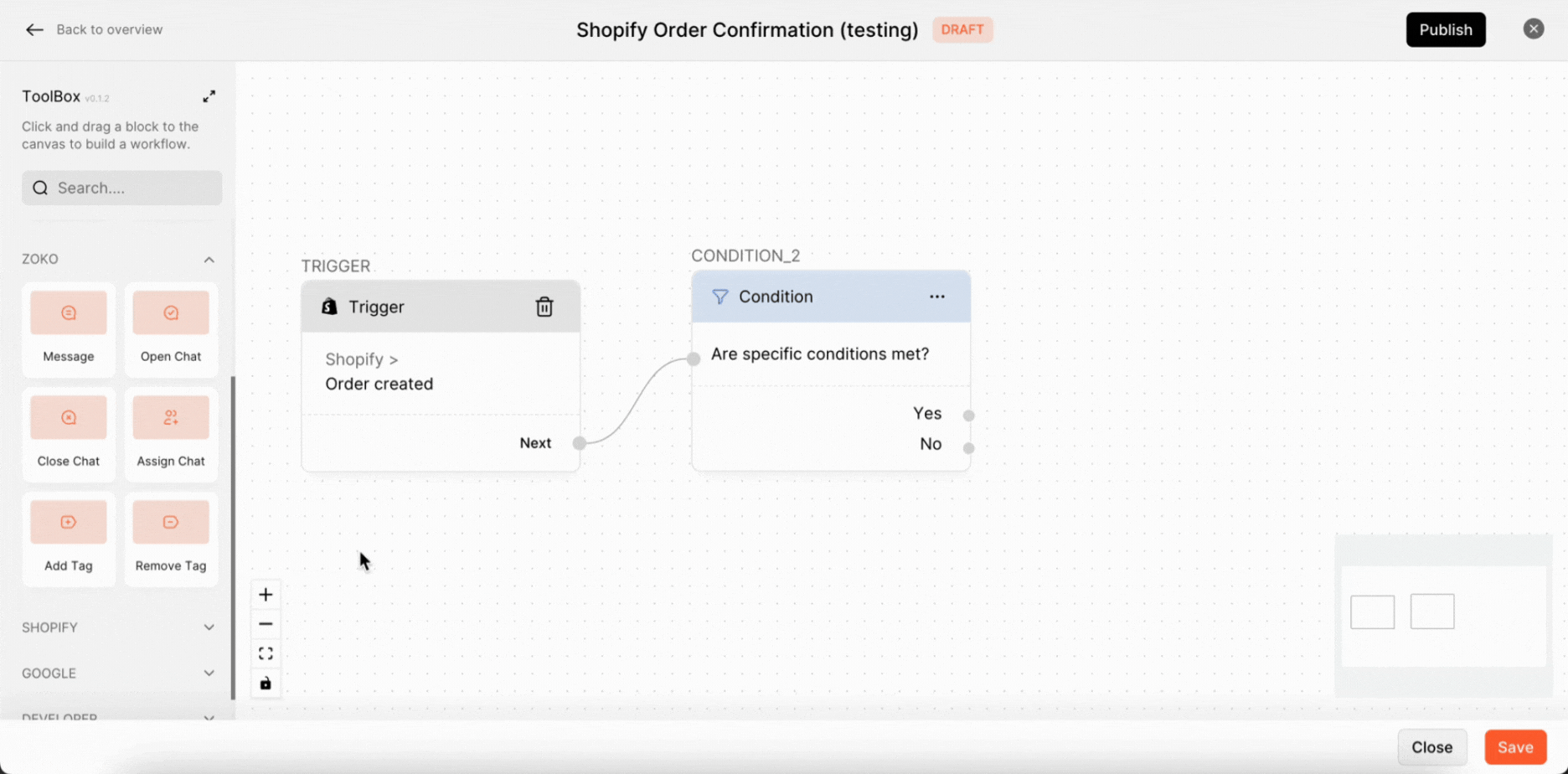Screen dimensions: 1568x774
Task: Open the Condition node options menu
Action: click(x=936, y=297)
